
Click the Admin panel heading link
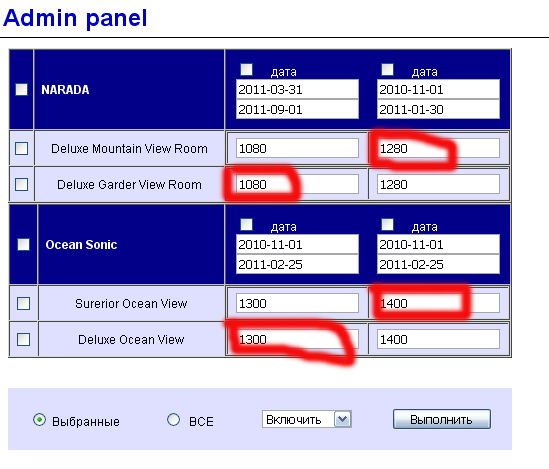[75, 18]
